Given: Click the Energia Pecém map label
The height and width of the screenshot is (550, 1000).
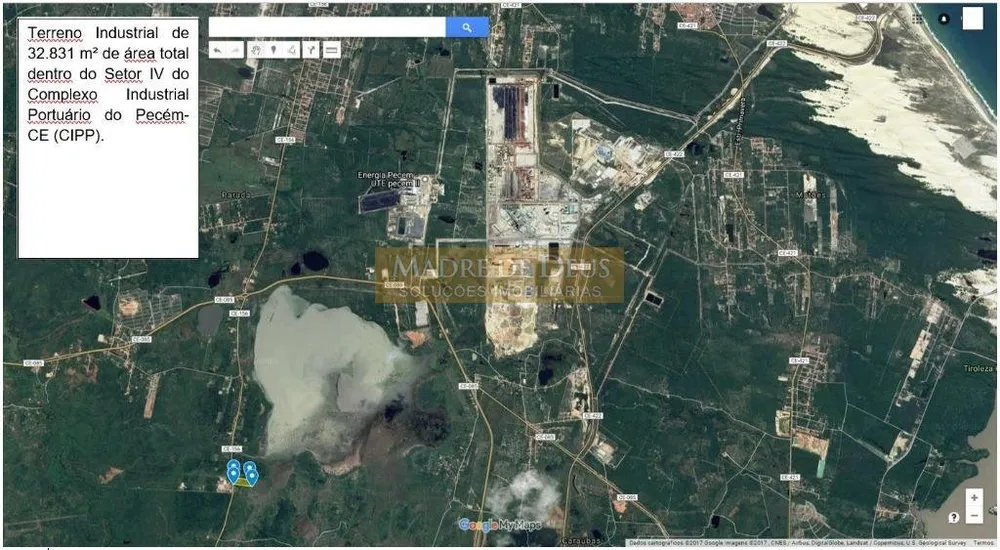Looking at the screenshot, I should click(386, 175).
